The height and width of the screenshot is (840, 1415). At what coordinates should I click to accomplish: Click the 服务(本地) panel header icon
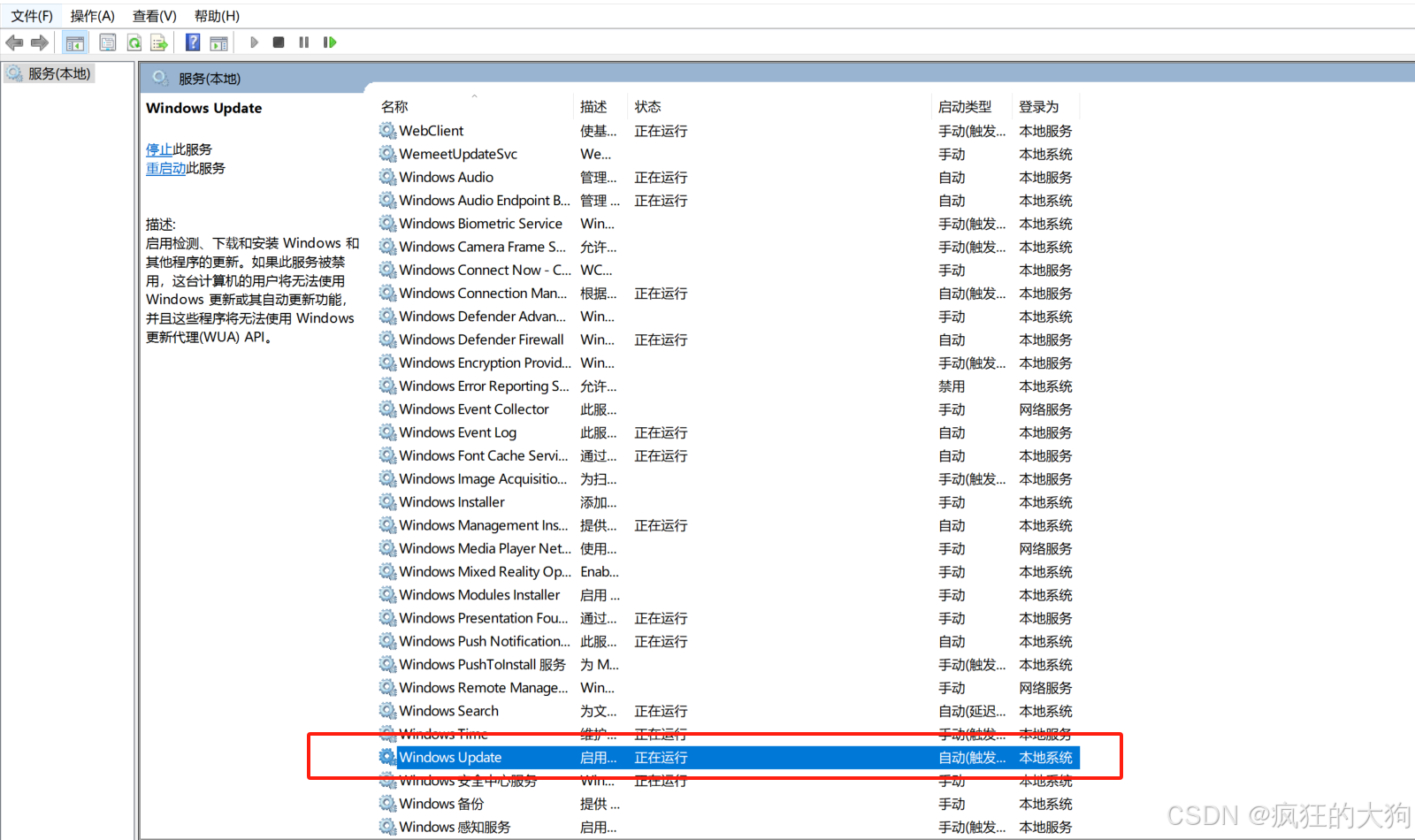(160, 78)
